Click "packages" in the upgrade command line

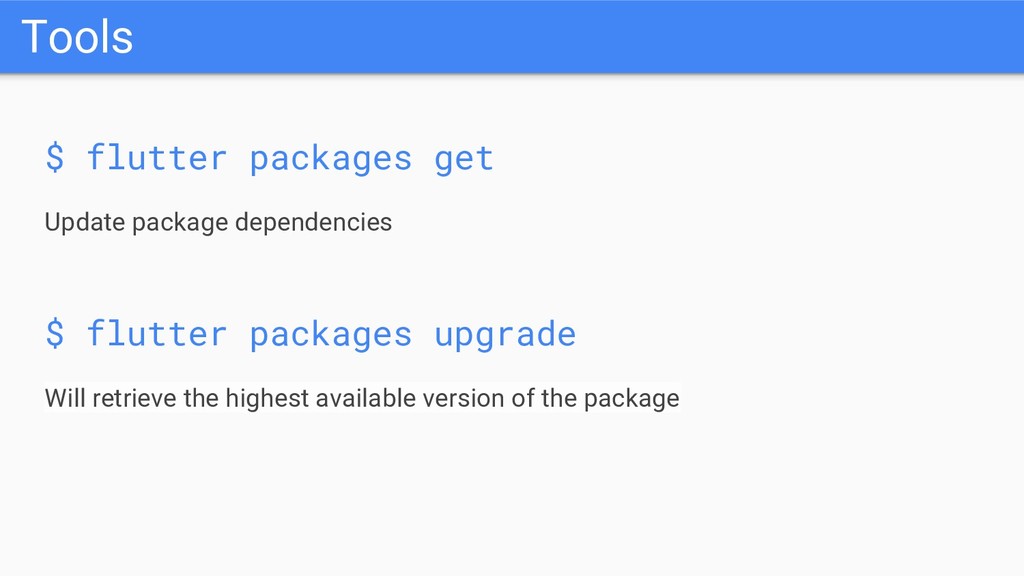(330, 336)
